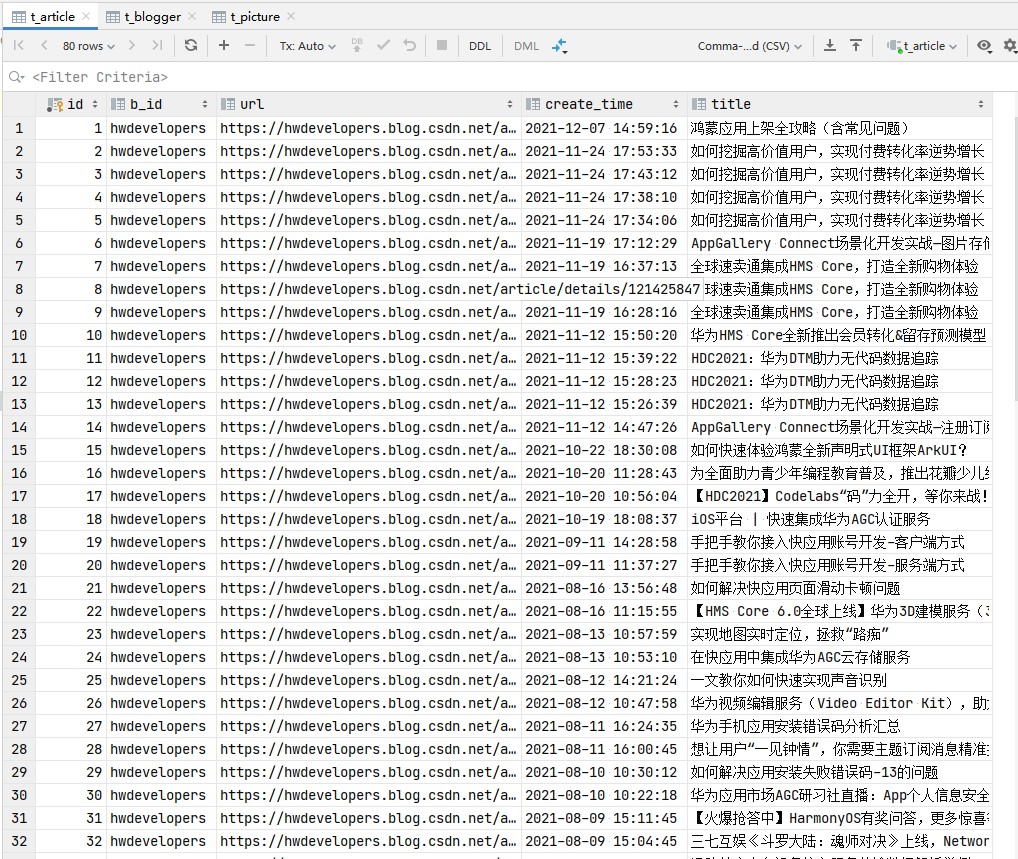The image size is (1018, 859).
Task: Delete the selected row with minus icon
Action: tap(250, 45)
